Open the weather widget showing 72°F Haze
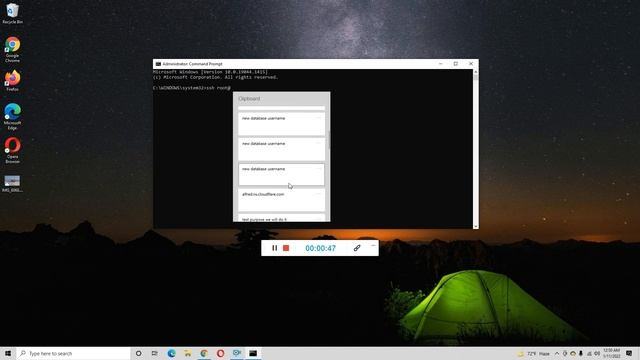The height and width of the screenshot is (360, 640). (534, 353)
